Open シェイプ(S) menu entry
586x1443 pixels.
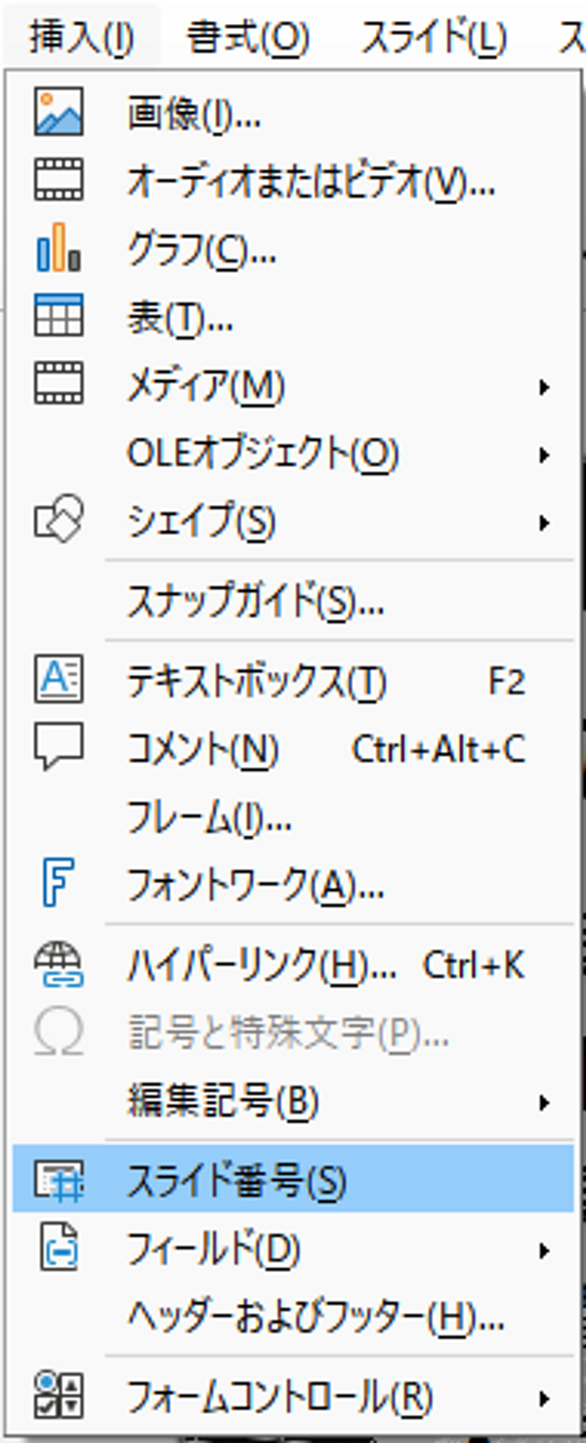click(x=294, y=521)
